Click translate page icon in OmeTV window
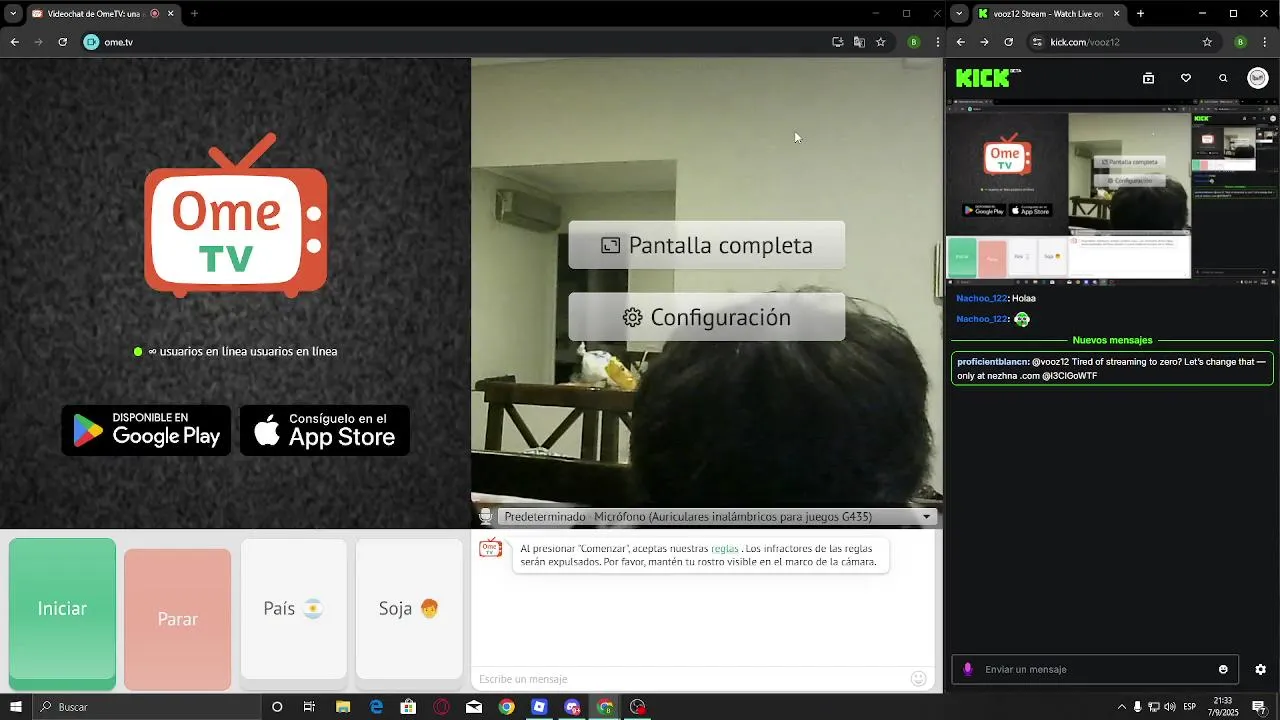This screenshot has height=720, width=1280. (859, 42)
